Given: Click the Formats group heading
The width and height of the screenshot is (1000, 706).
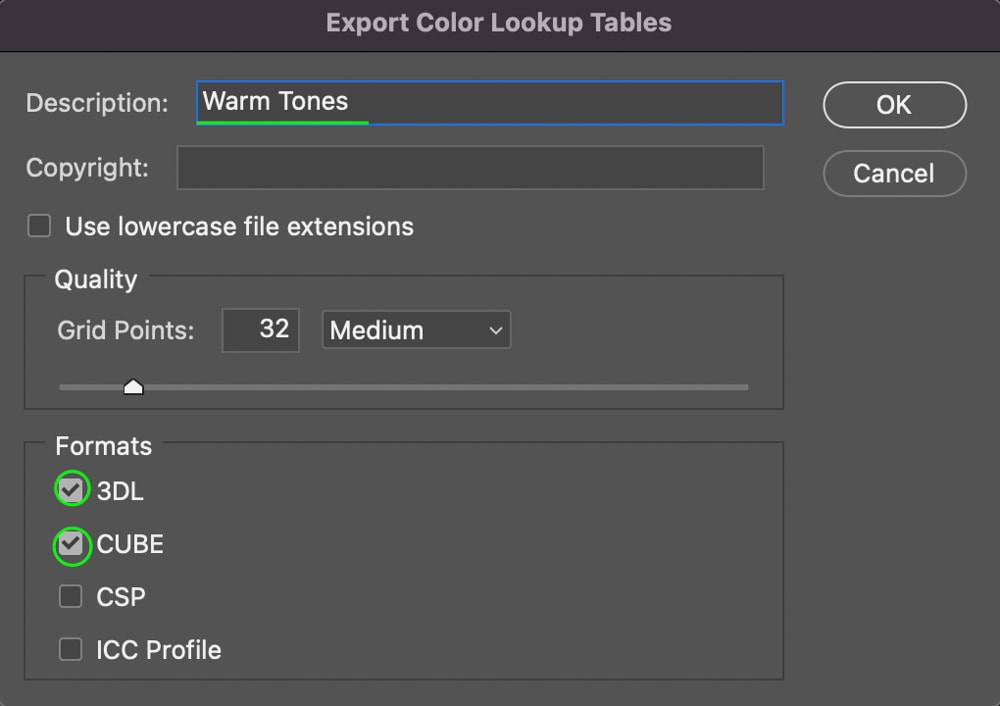Looking at the screenshot, I should 104,446.
